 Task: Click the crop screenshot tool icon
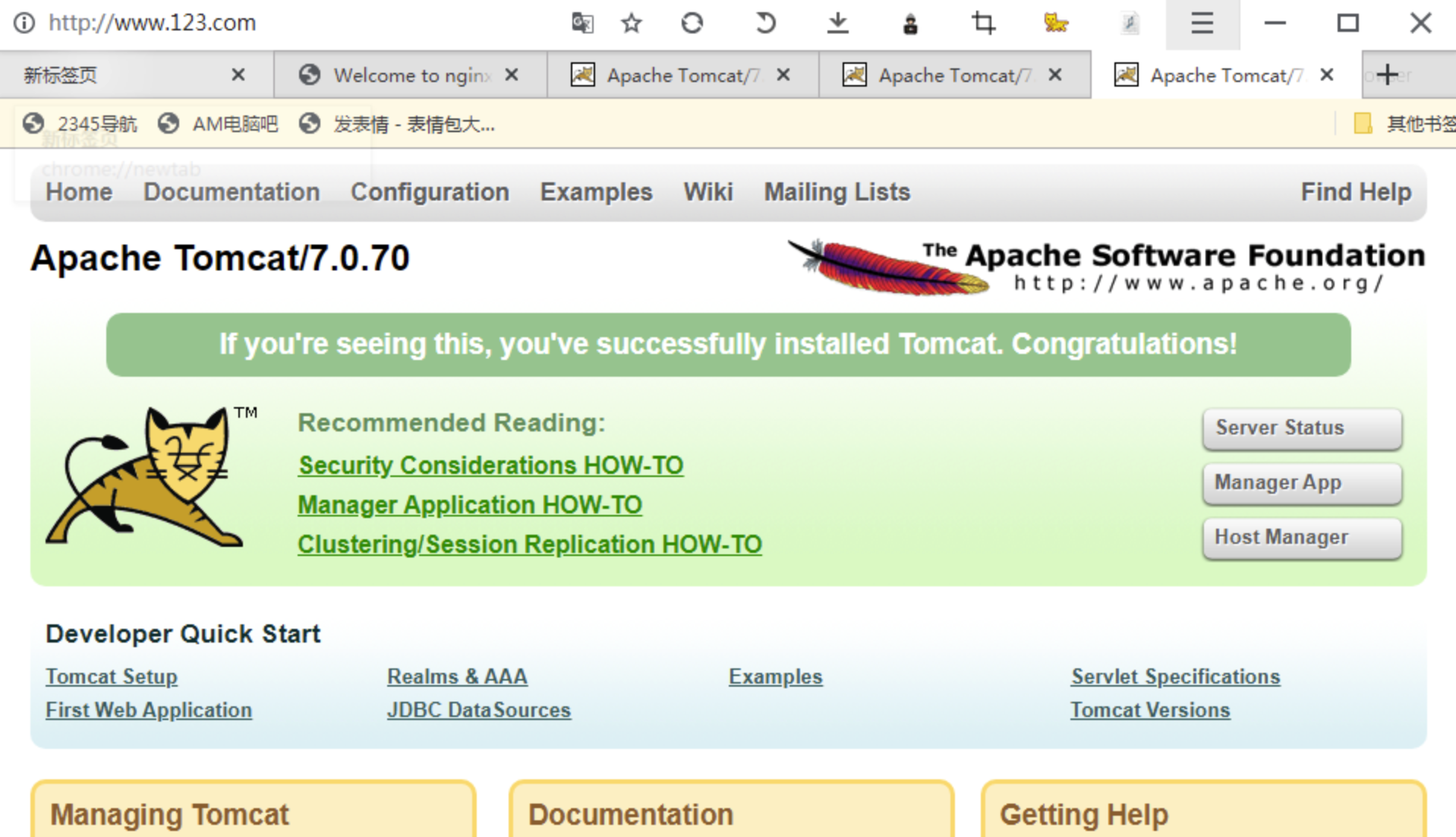click(983, 23)
